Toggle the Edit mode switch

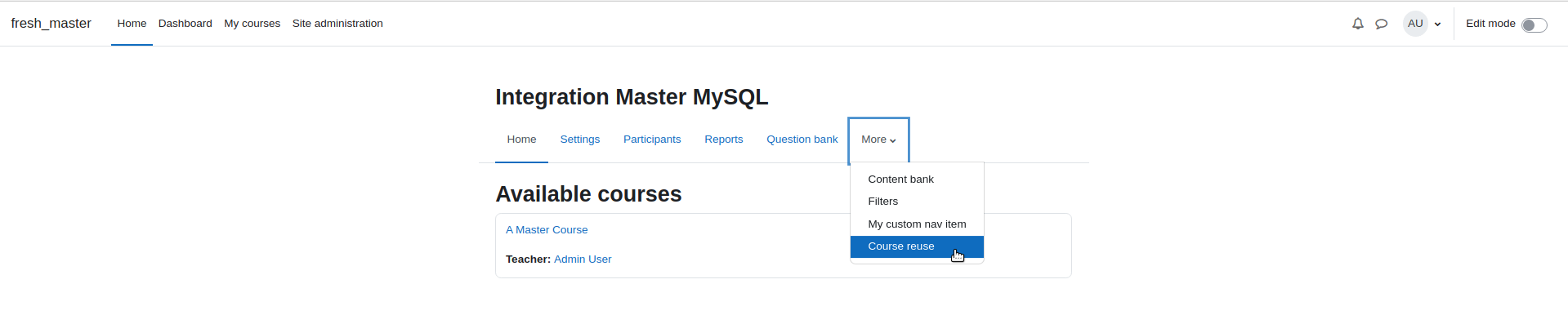(x=1534, y=24)
